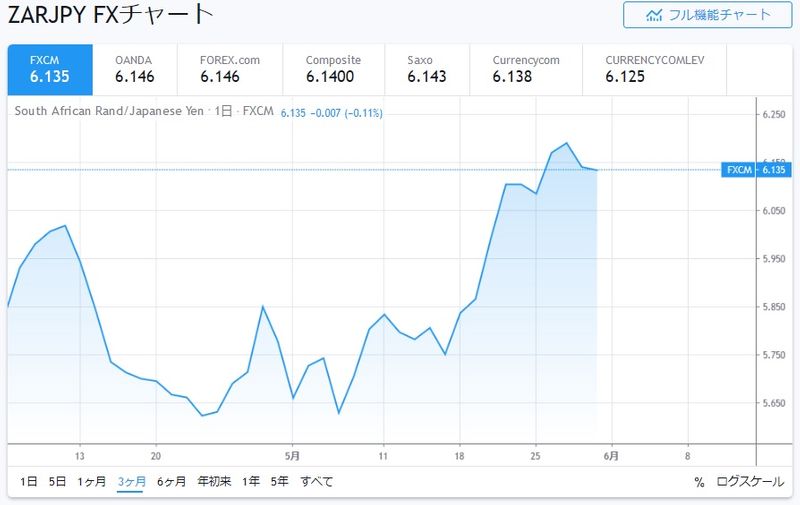The image size is (800, 505).
Task: Toggle the ログスケール log scale
Action: (x=750, y=482)
